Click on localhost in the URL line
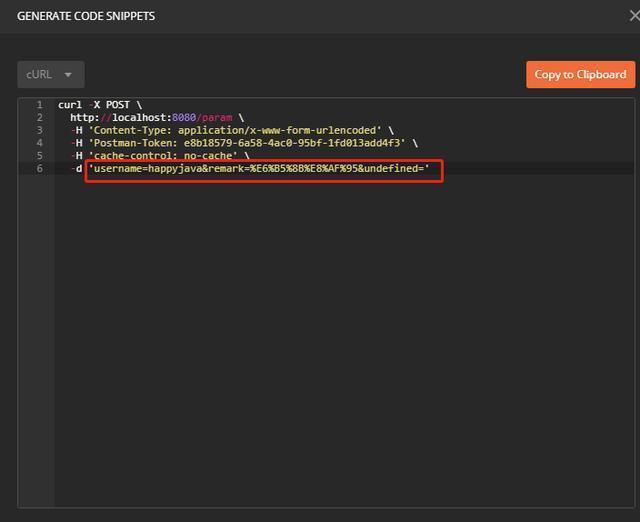The height and width of the screenshot is (522, 640). [140, 118]
